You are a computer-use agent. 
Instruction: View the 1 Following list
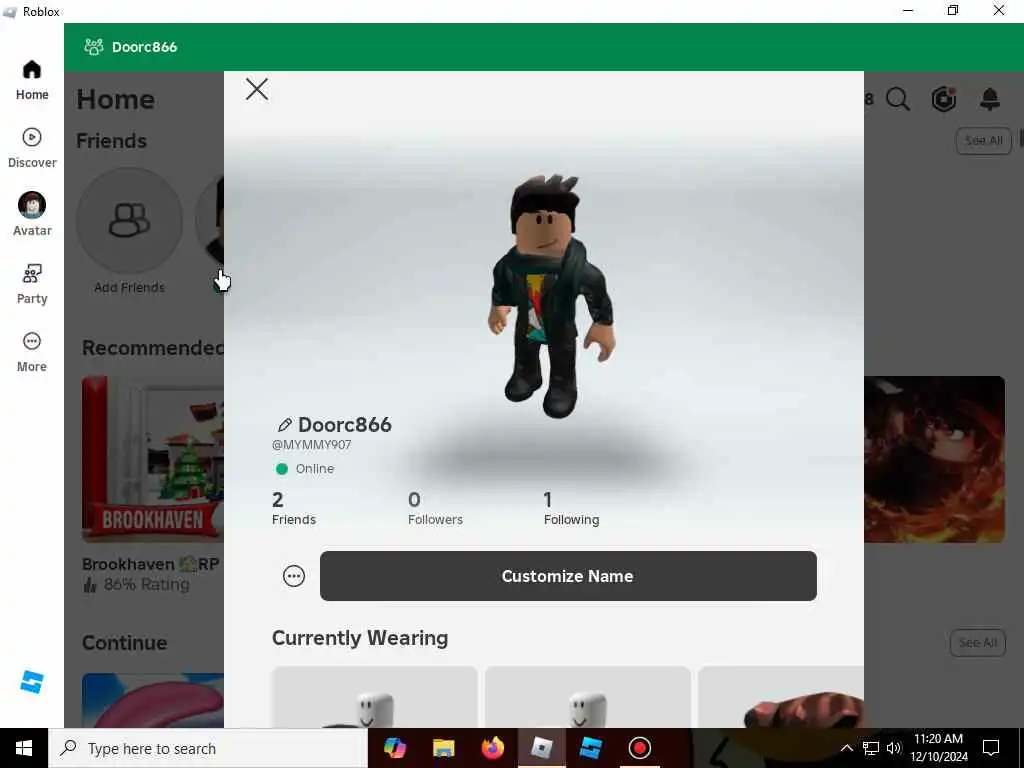click(x=571, y=508)
